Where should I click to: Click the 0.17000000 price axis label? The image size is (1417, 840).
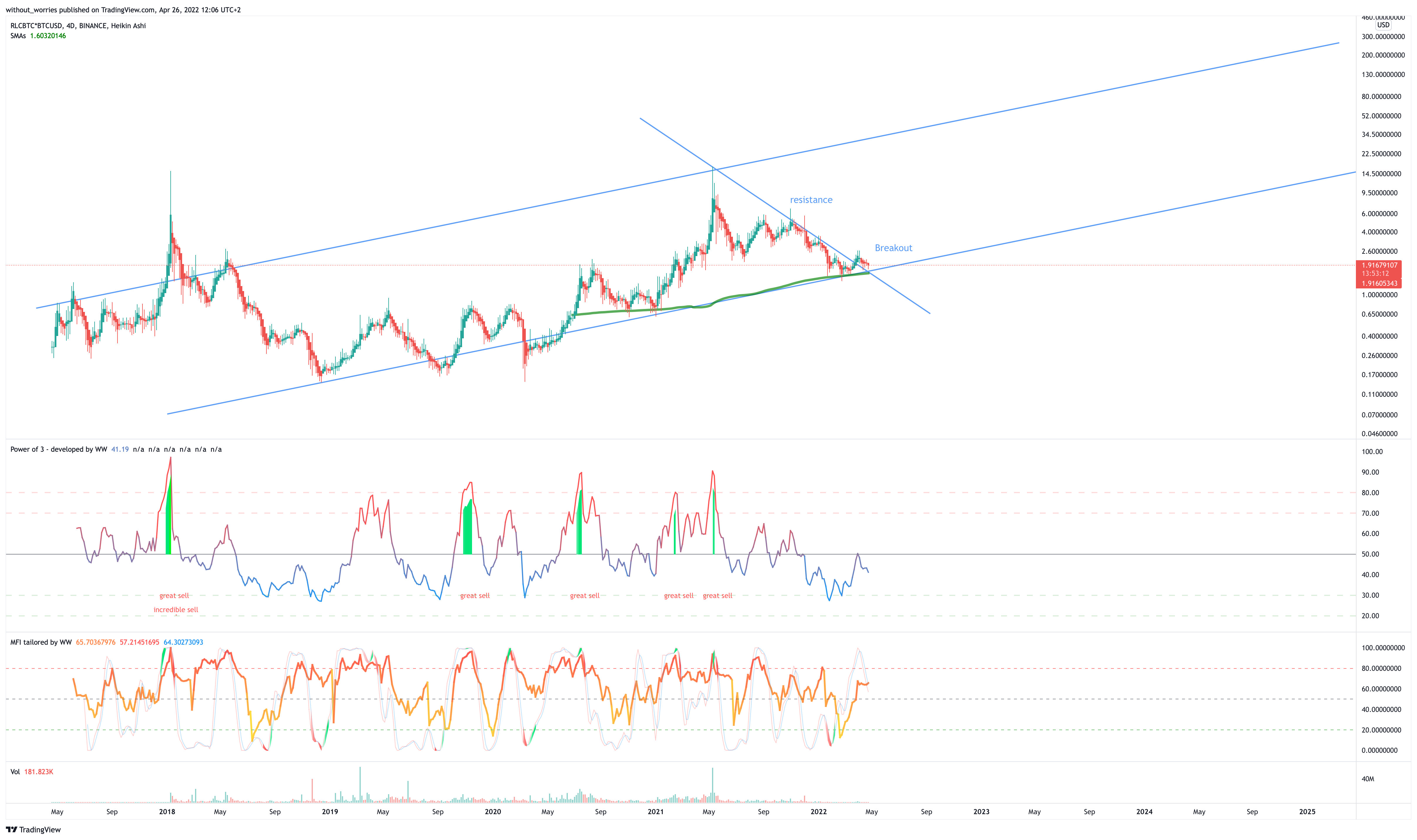tap(1380, 375)
